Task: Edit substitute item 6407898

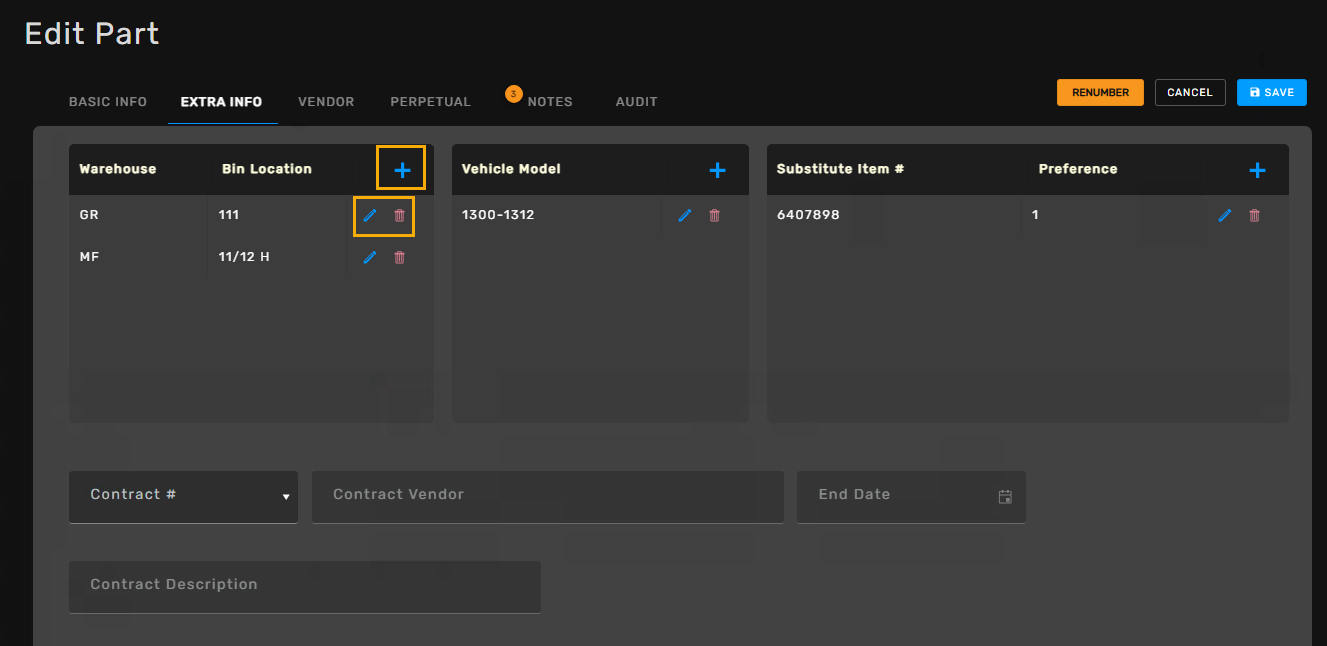Action: (1225, 216)
